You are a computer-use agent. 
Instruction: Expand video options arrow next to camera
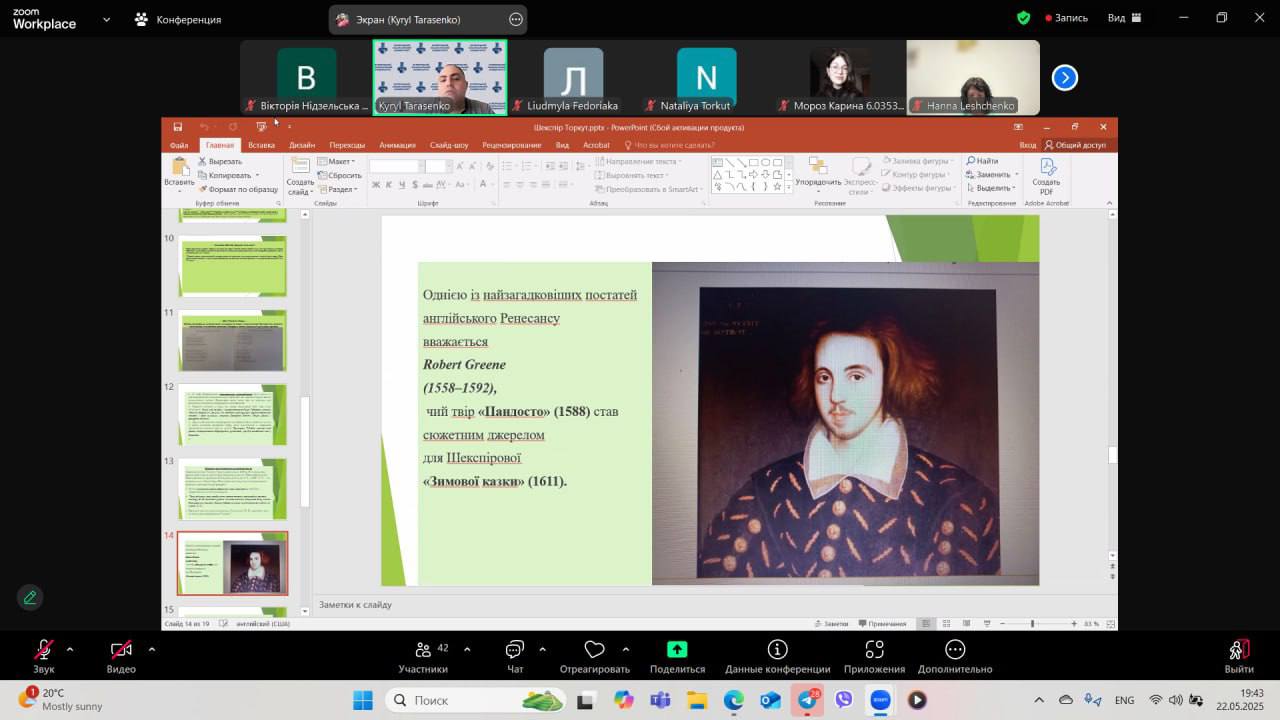152,649
